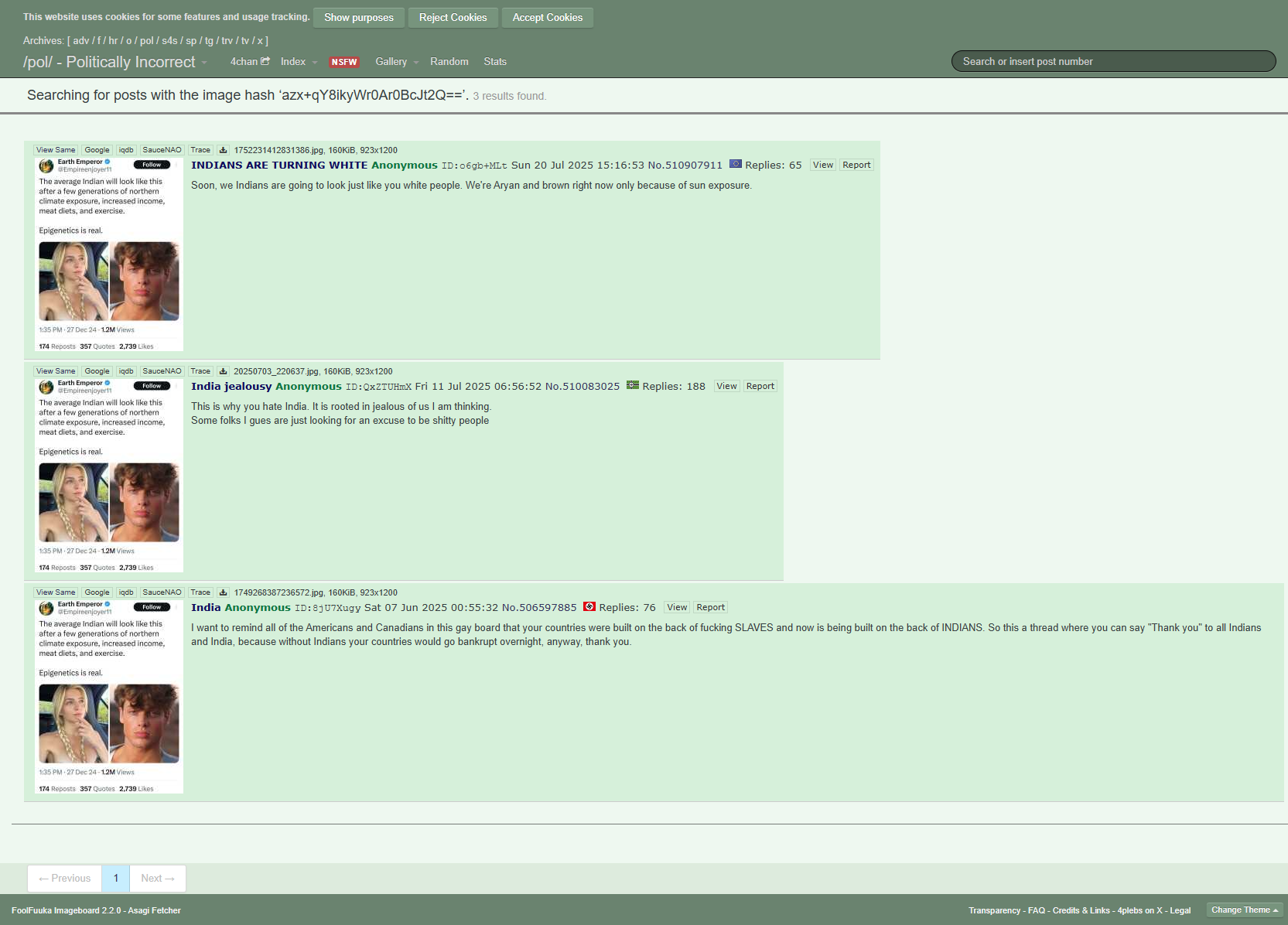Open the s4s archive link
This screenshot has width=1288, height=925.
click(x=169, y=40)
